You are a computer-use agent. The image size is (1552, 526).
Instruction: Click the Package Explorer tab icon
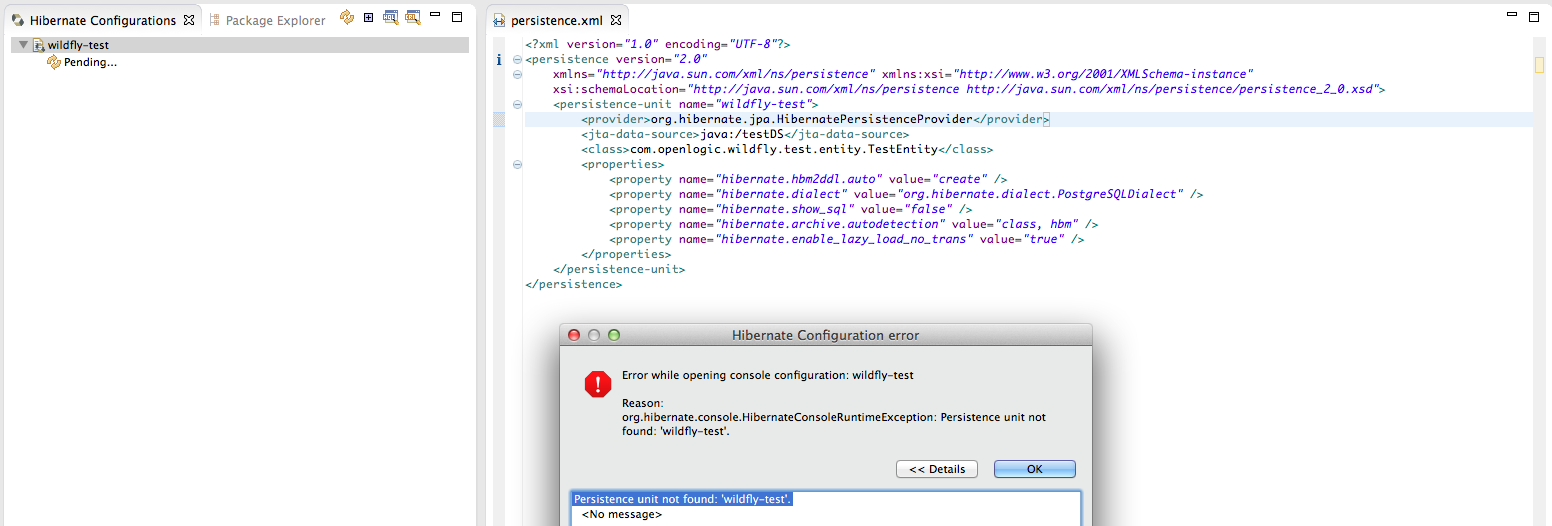pos(214,20)
